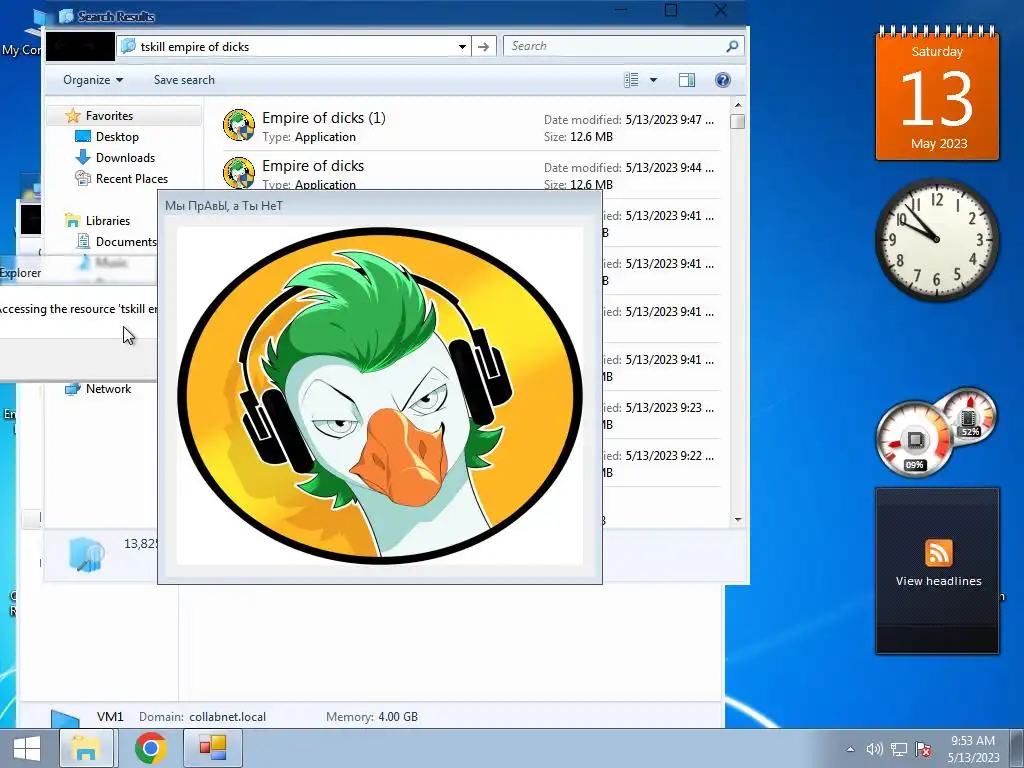
Task: Select the 'Empire of dicks (1)' result
Action: tap(470, 127)
